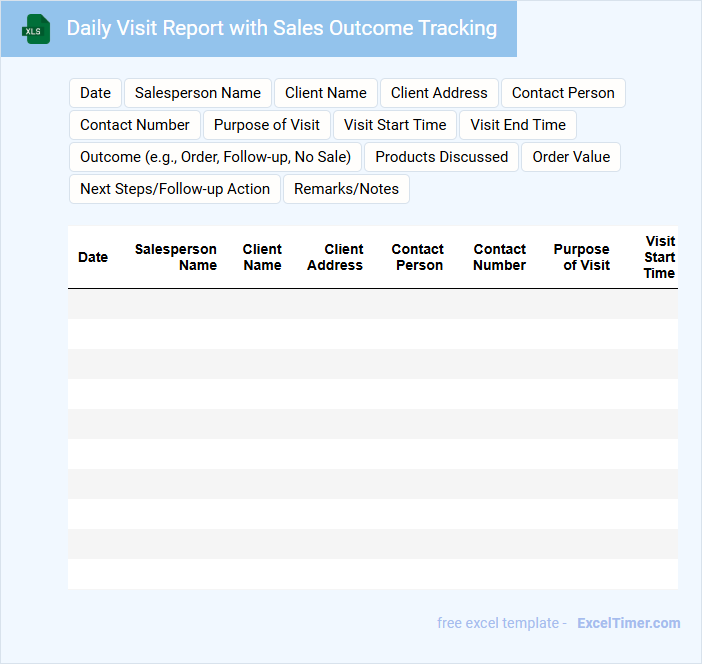702x664 pixels.
Task: Click the Daily Visit Report title text
Action: coord(282,28)
